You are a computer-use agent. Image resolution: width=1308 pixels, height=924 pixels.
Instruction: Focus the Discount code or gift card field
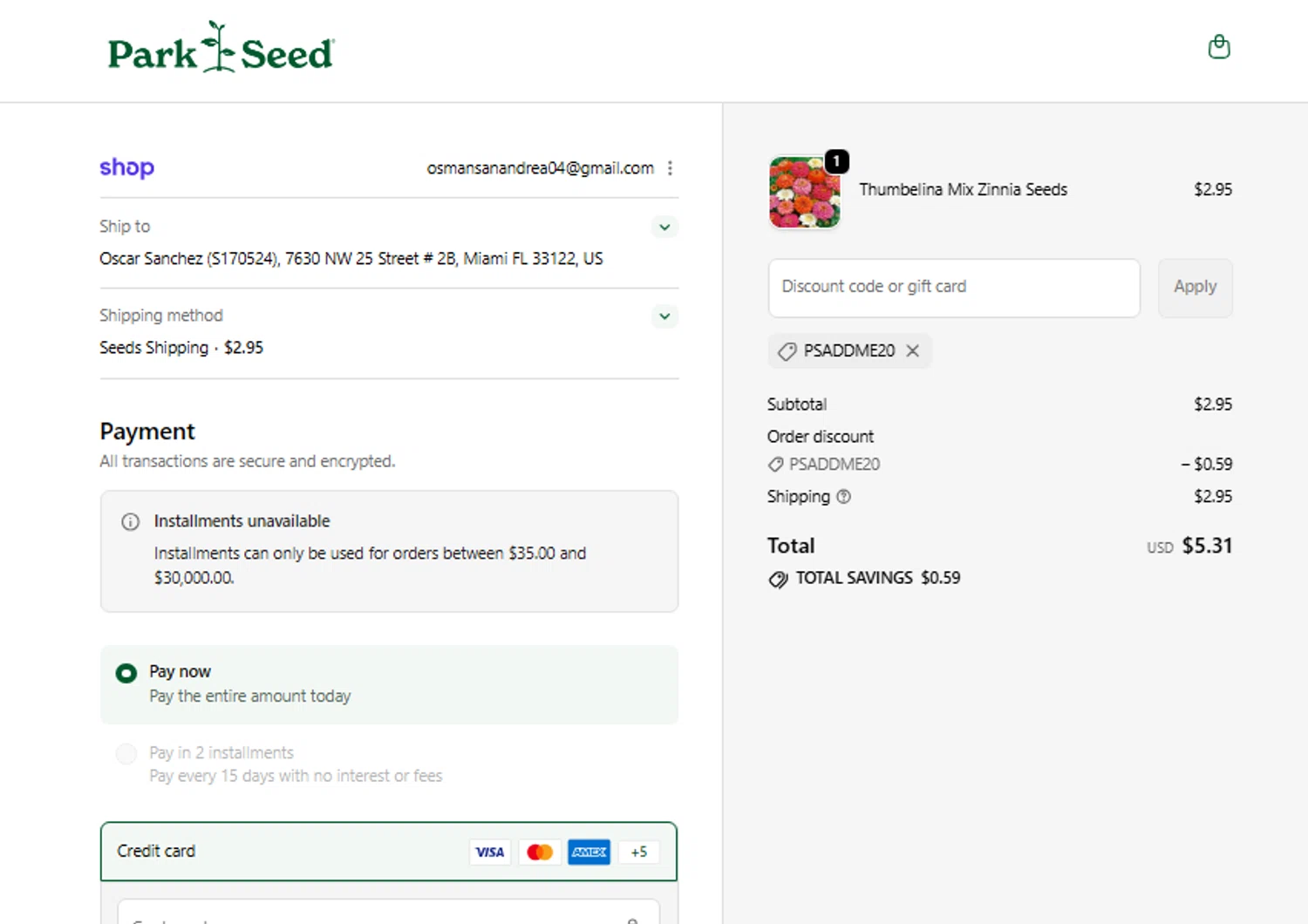[953, 287]
